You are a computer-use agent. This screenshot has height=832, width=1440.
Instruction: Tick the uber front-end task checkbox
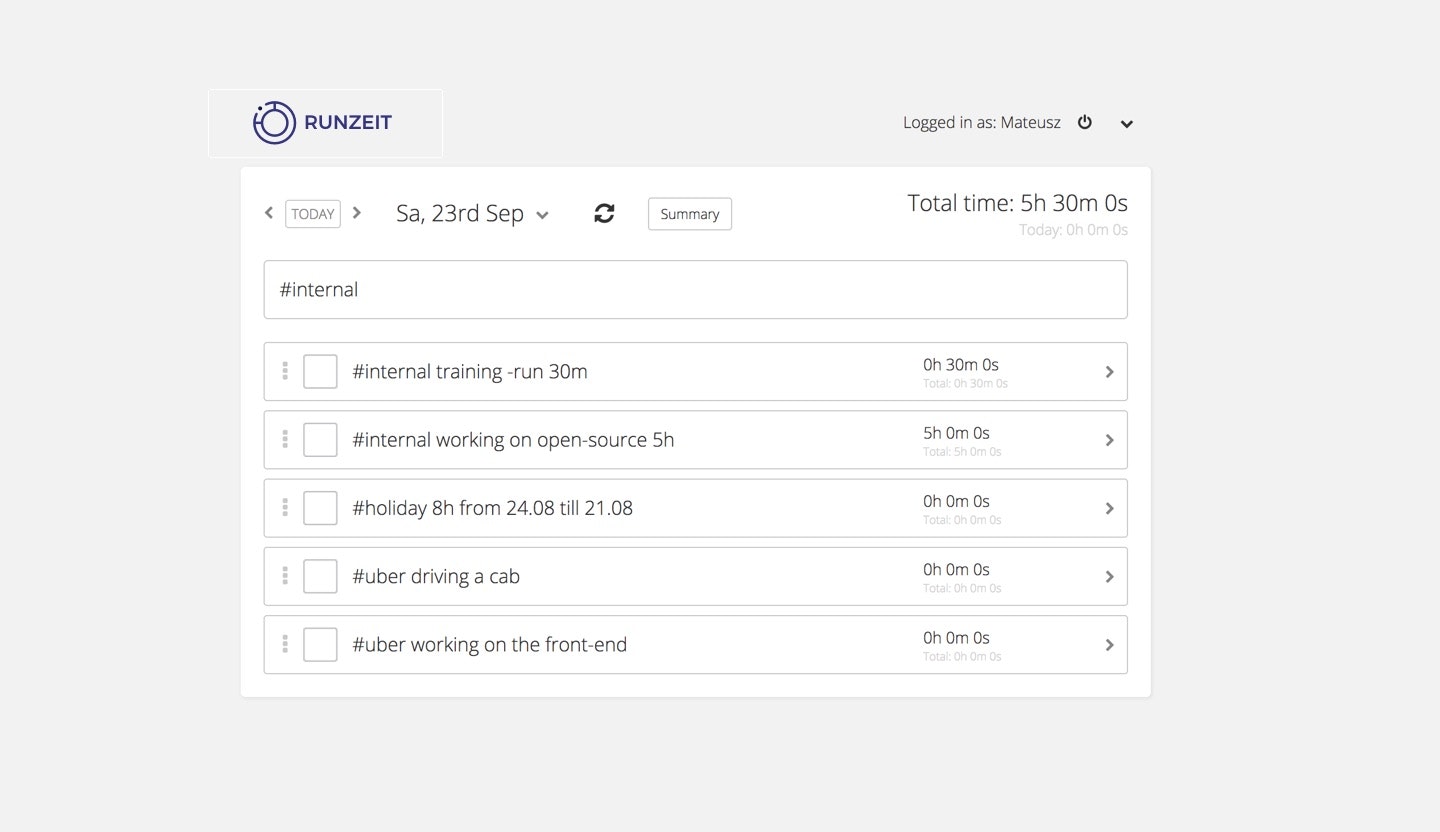320,644
